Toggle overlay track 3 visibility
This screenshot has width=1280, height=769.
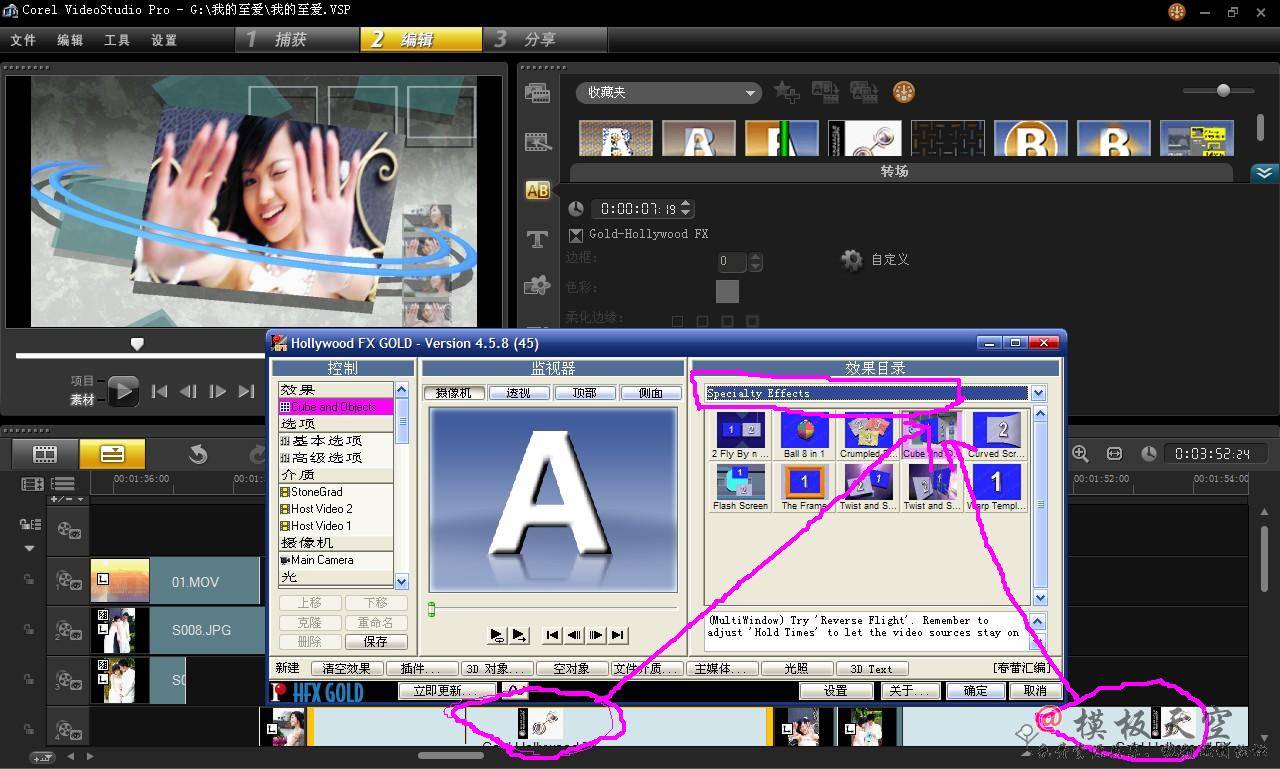coord(67,680)
